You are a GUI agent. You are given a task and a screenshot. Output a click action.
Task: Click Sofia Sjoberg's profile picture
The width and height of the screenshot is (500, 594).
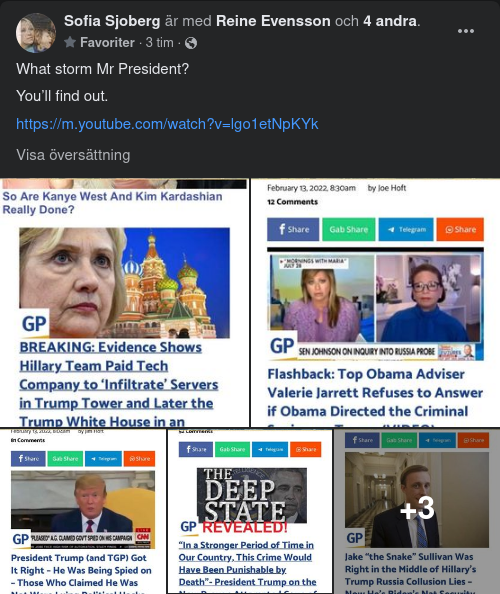click(36, 33)
